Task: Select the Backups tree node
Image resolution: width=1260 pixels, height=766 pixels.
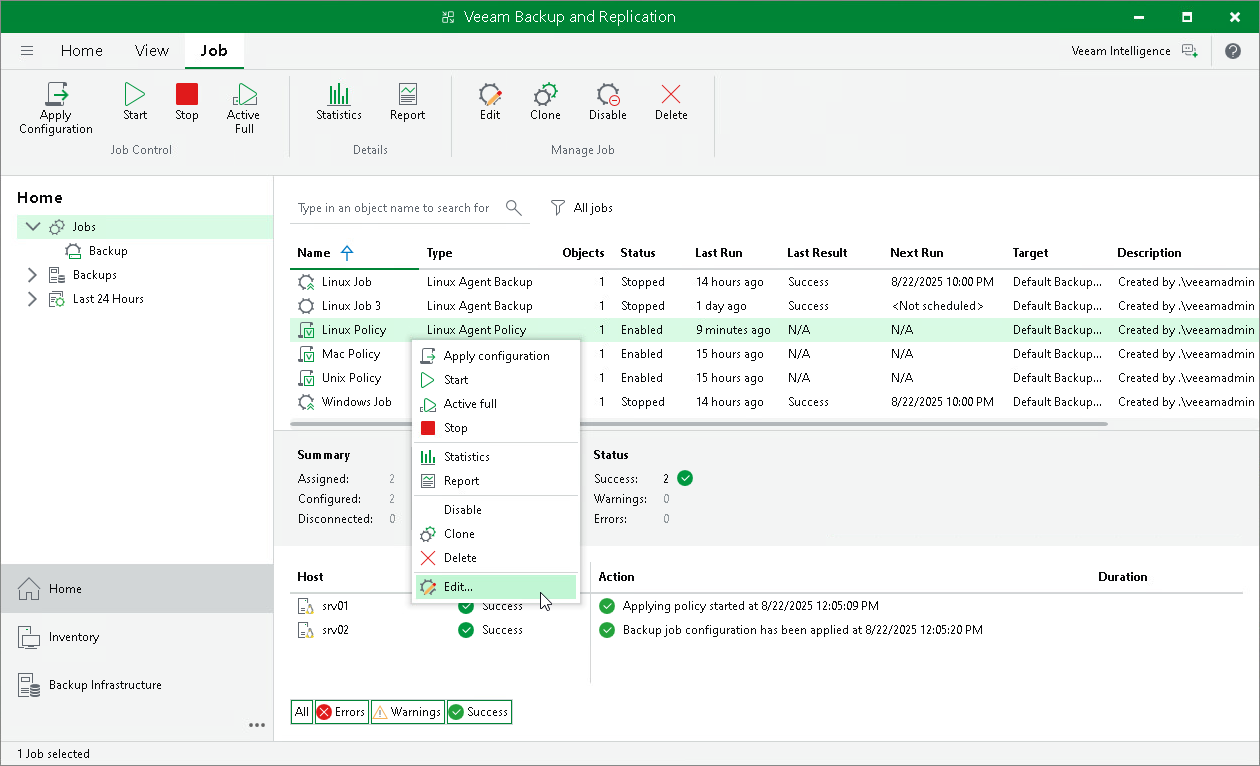Action: [95, 275]
